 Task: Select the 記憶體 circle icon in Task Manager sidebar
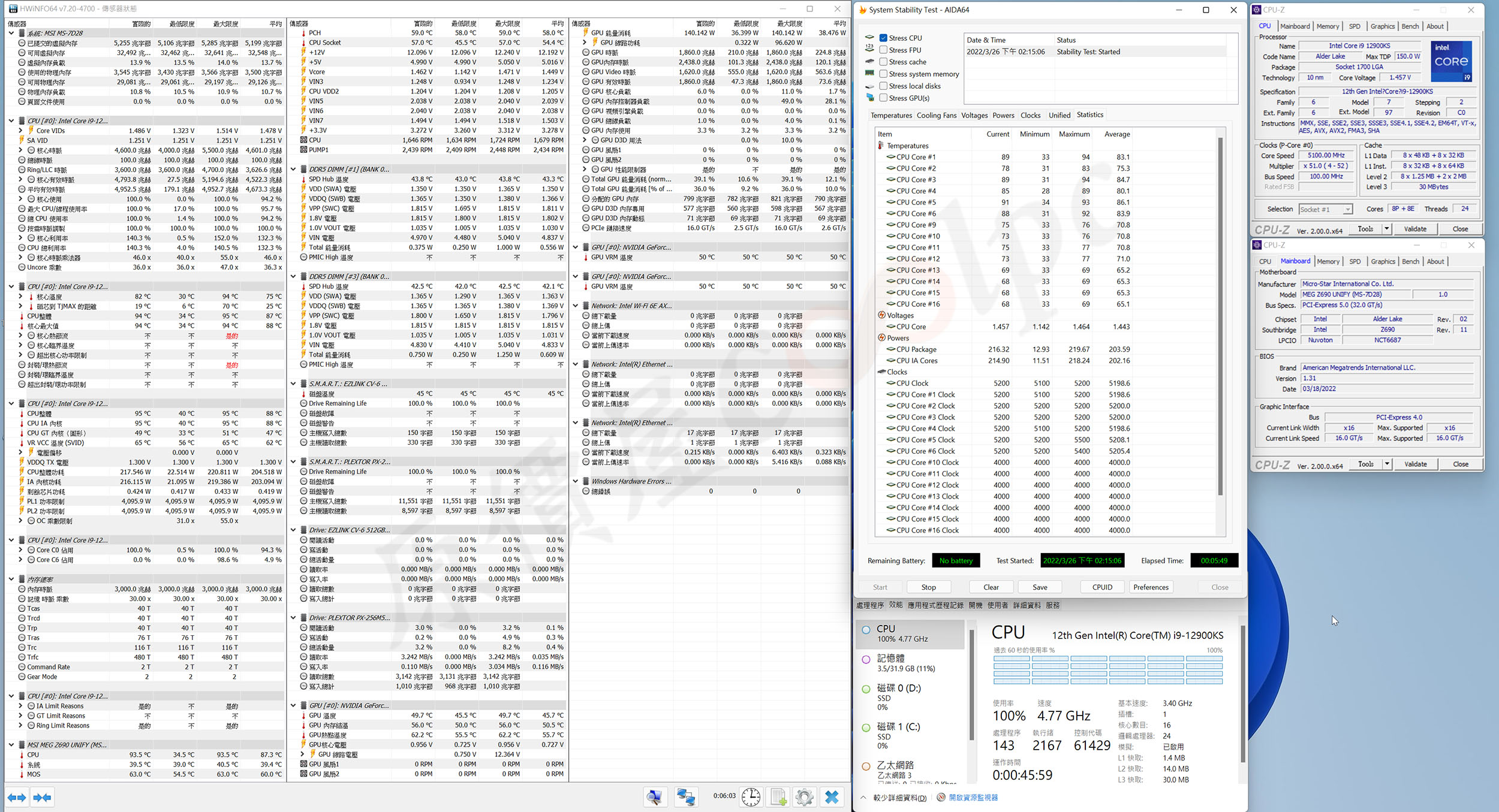click(866, 659)
